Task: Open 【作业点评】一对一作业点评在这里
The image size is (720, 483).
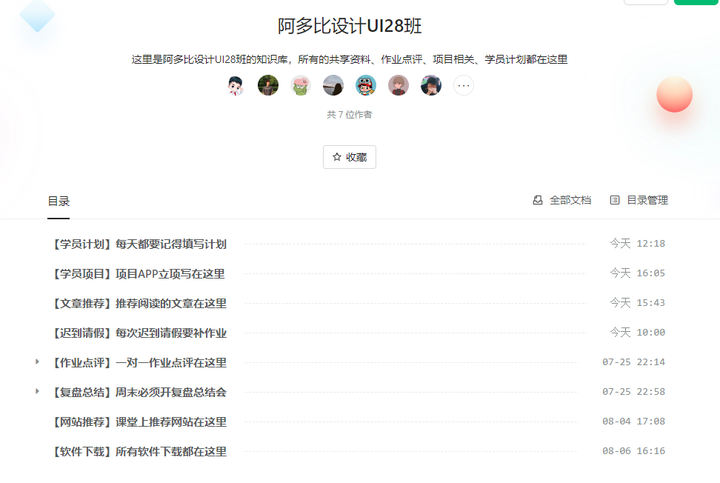Action: coord(140,362)
